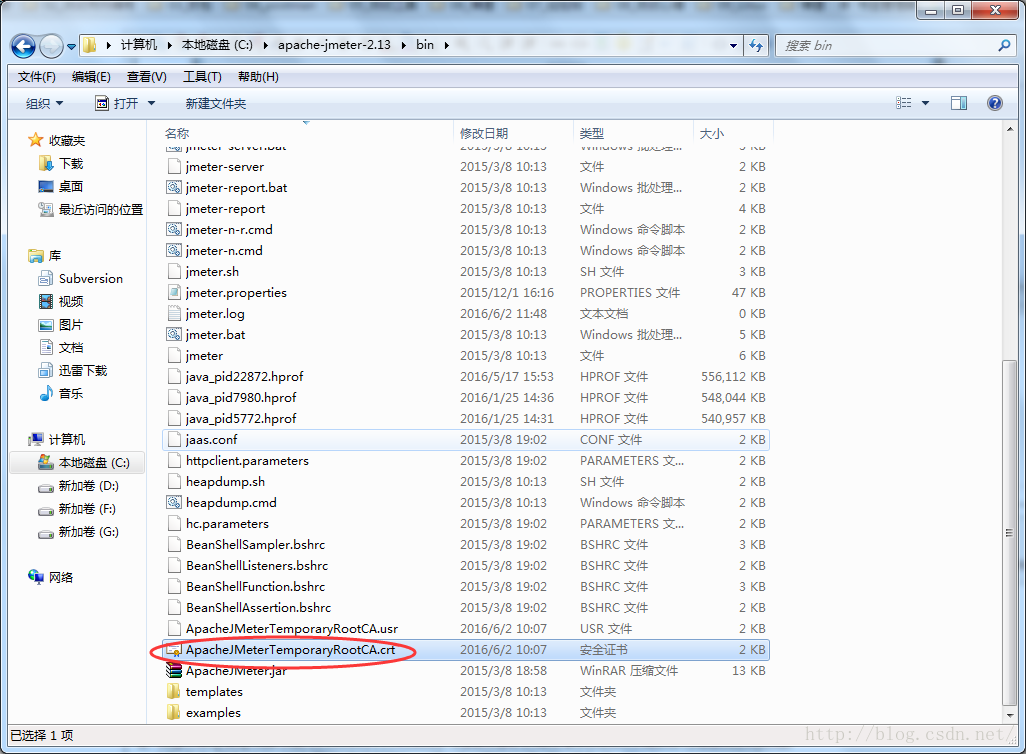Select jaas.conf file row
Screen dimensions: 1026x754
click(x=466, y=440)
